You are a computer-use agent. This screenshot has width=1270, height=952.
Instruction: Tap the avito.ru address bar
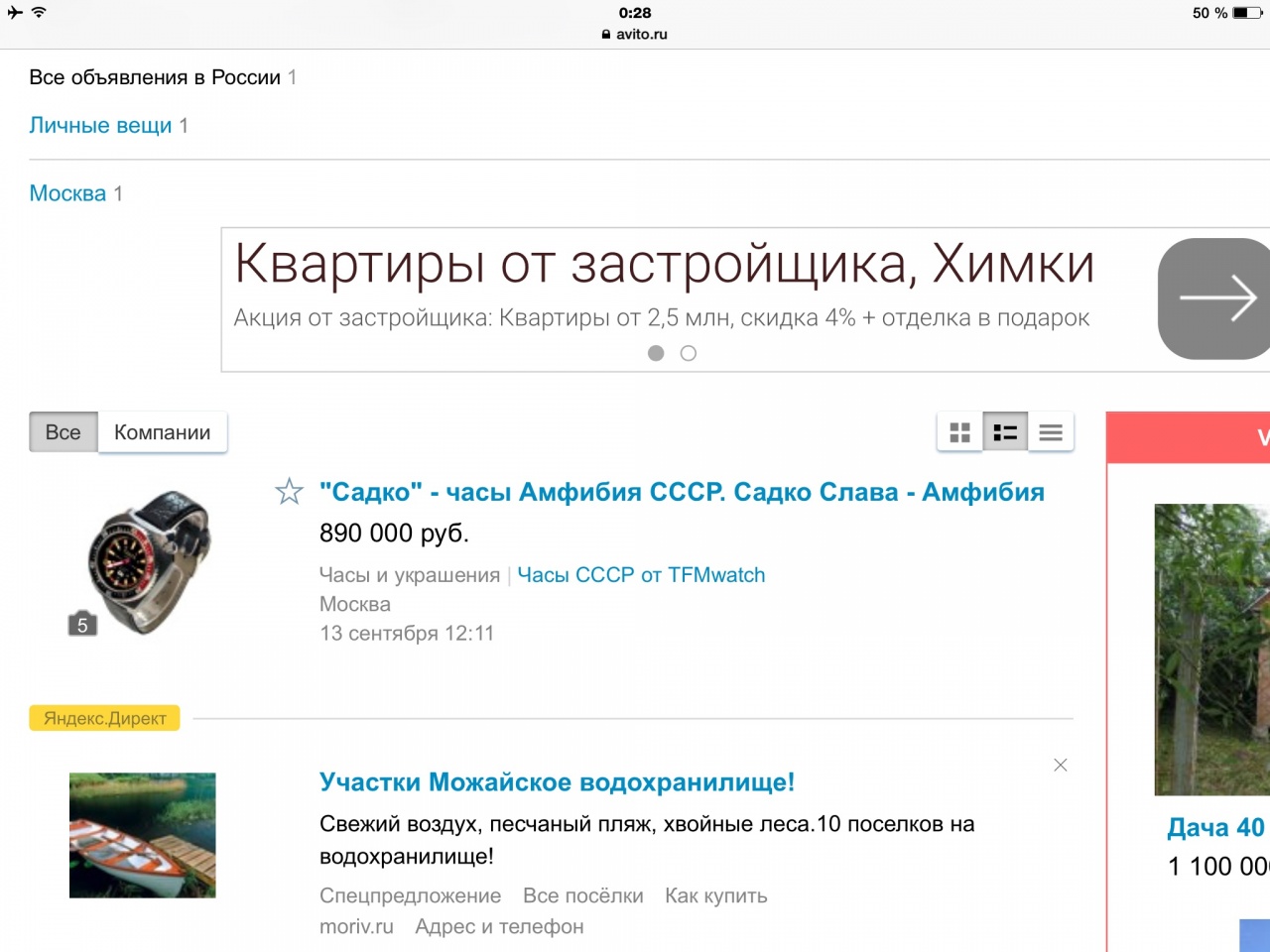tap(635, 34)
